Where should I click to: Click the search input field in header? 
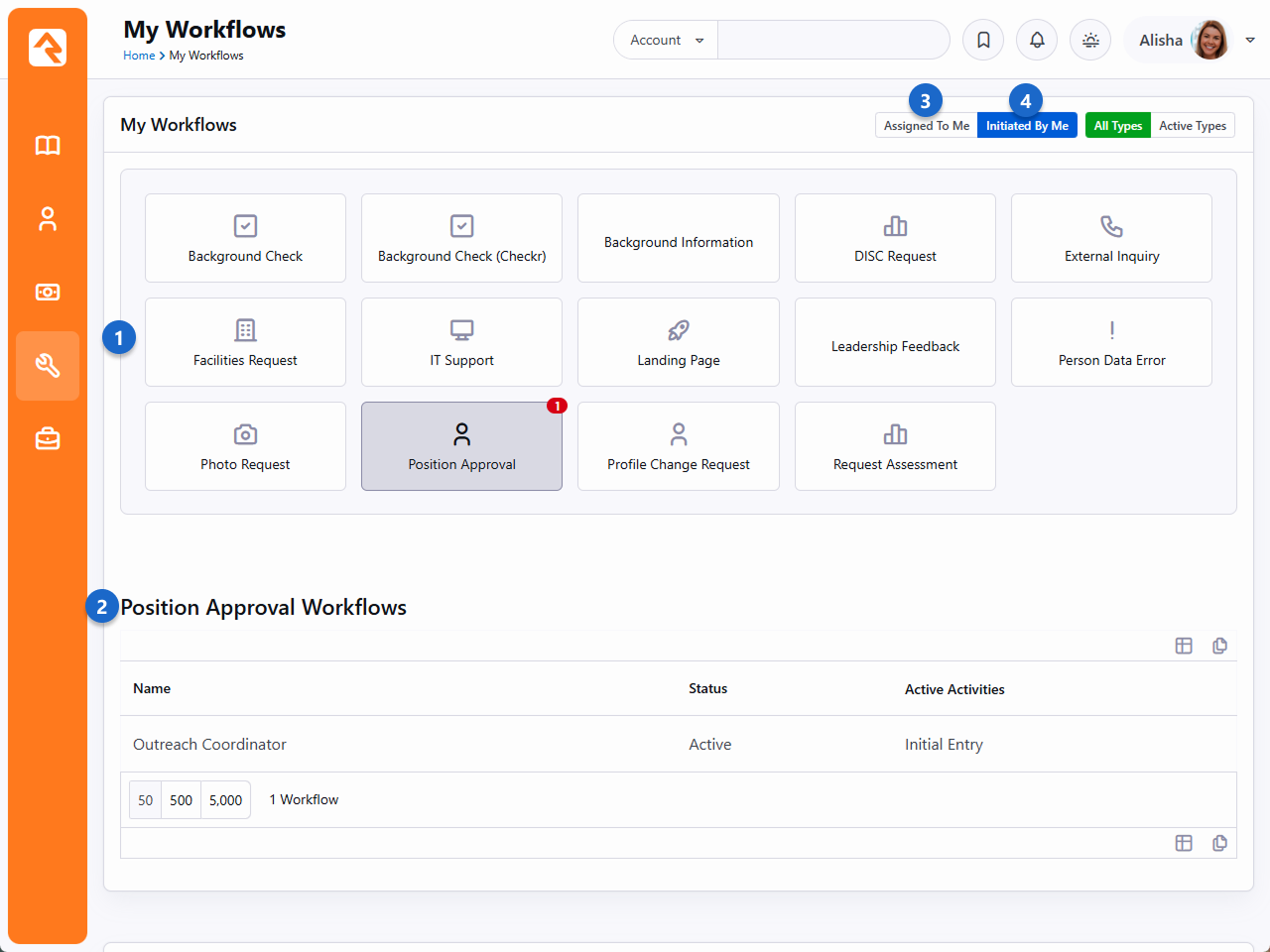(x=832, y=41)
